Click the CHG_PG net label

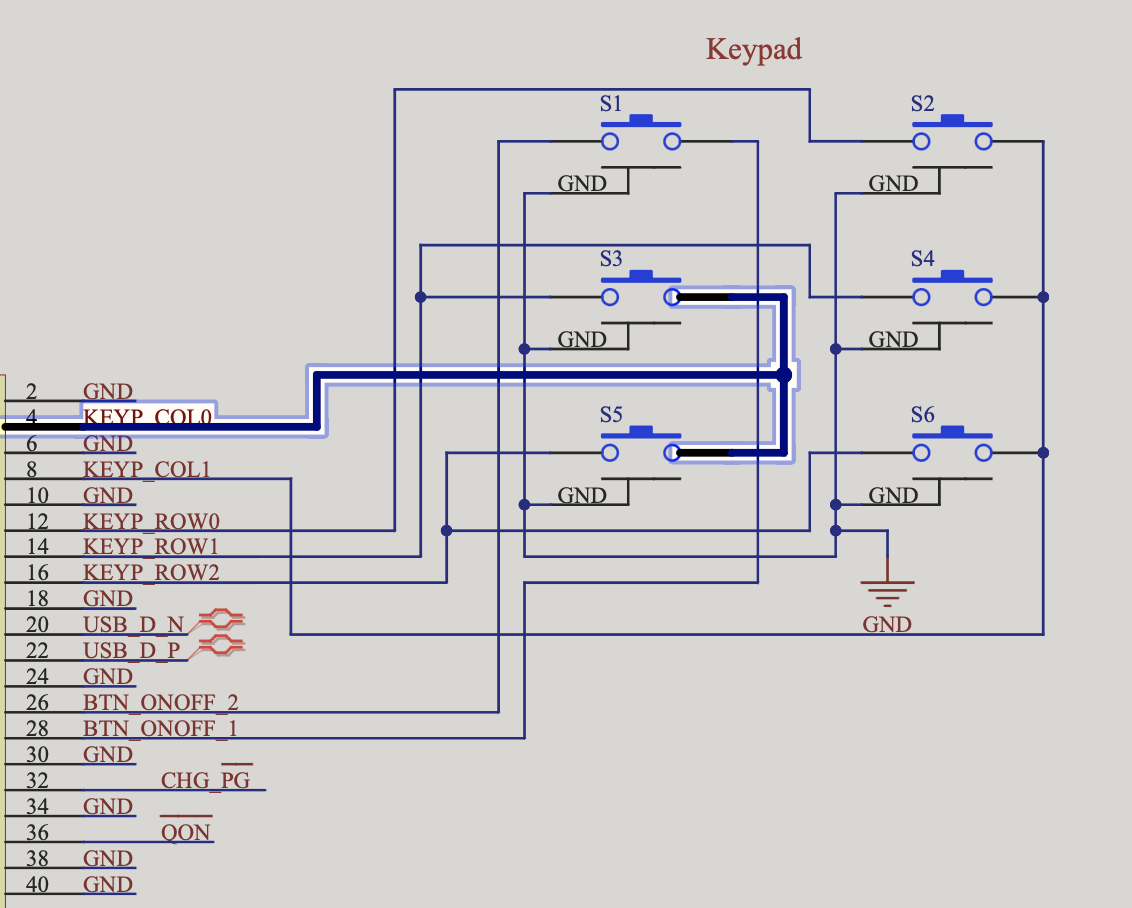click(205, 780)
